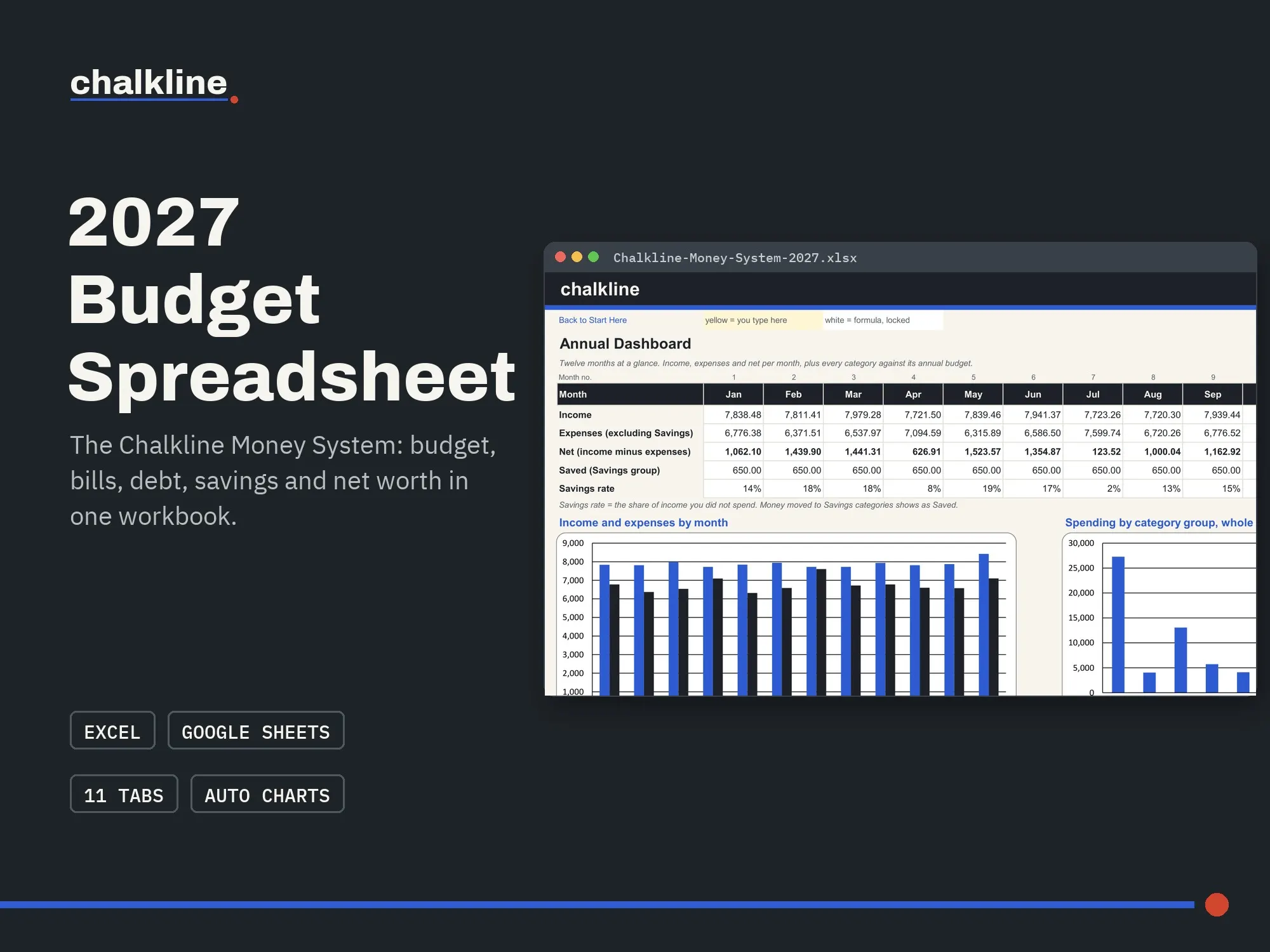Select the Aug column header

[x=1153, y=394]
